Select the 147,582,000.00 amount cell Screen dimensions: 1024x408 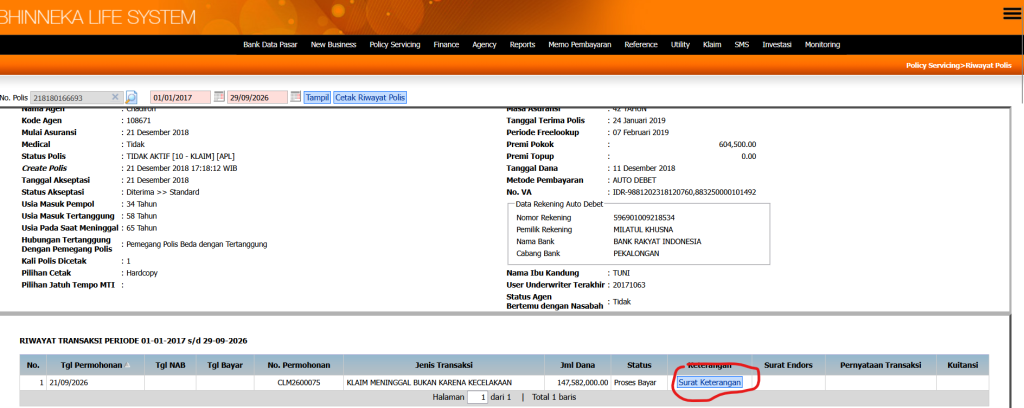(578, 383)
